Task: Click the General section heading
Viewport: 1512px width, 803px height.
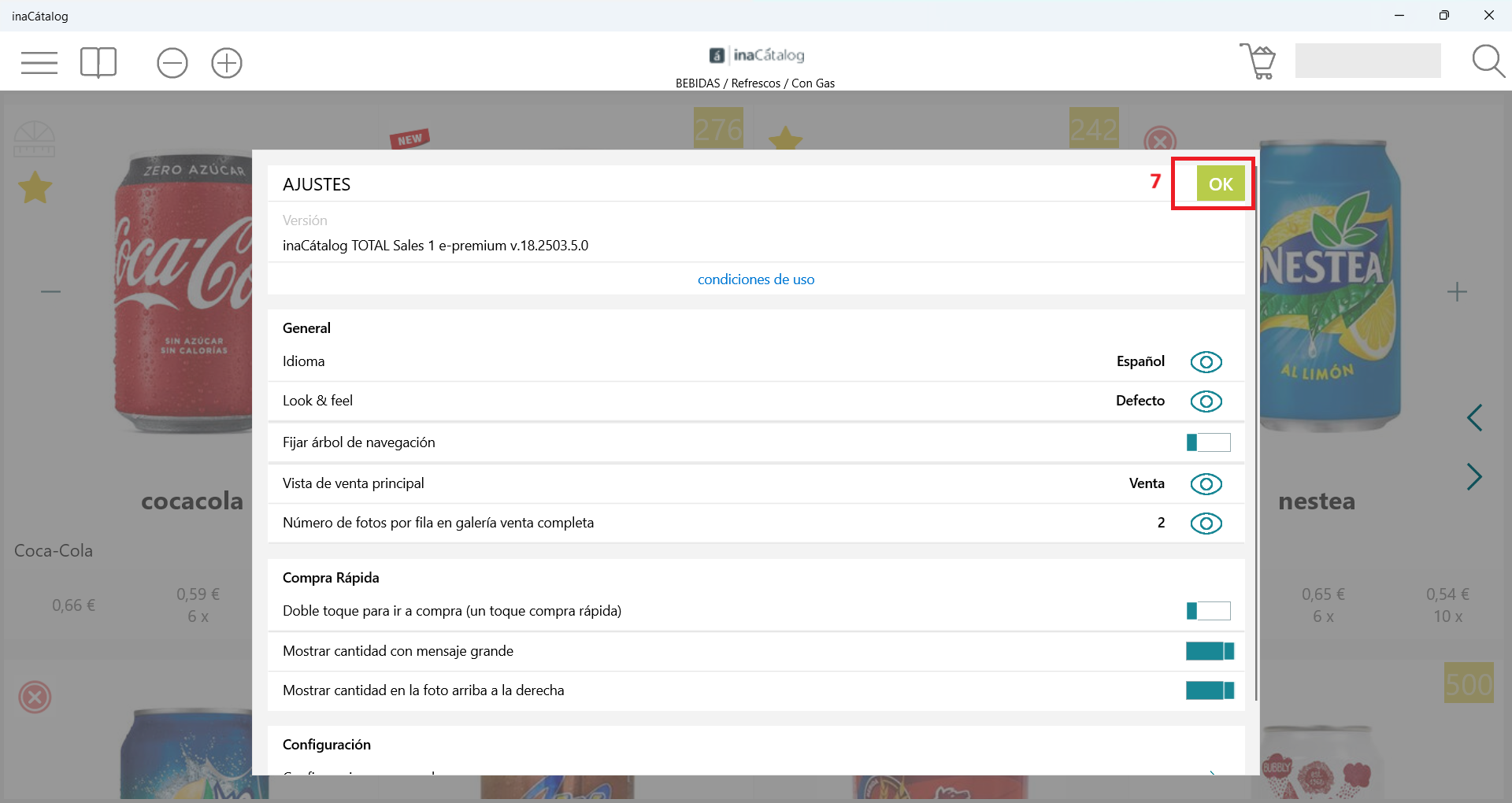Action: (306, 328)
